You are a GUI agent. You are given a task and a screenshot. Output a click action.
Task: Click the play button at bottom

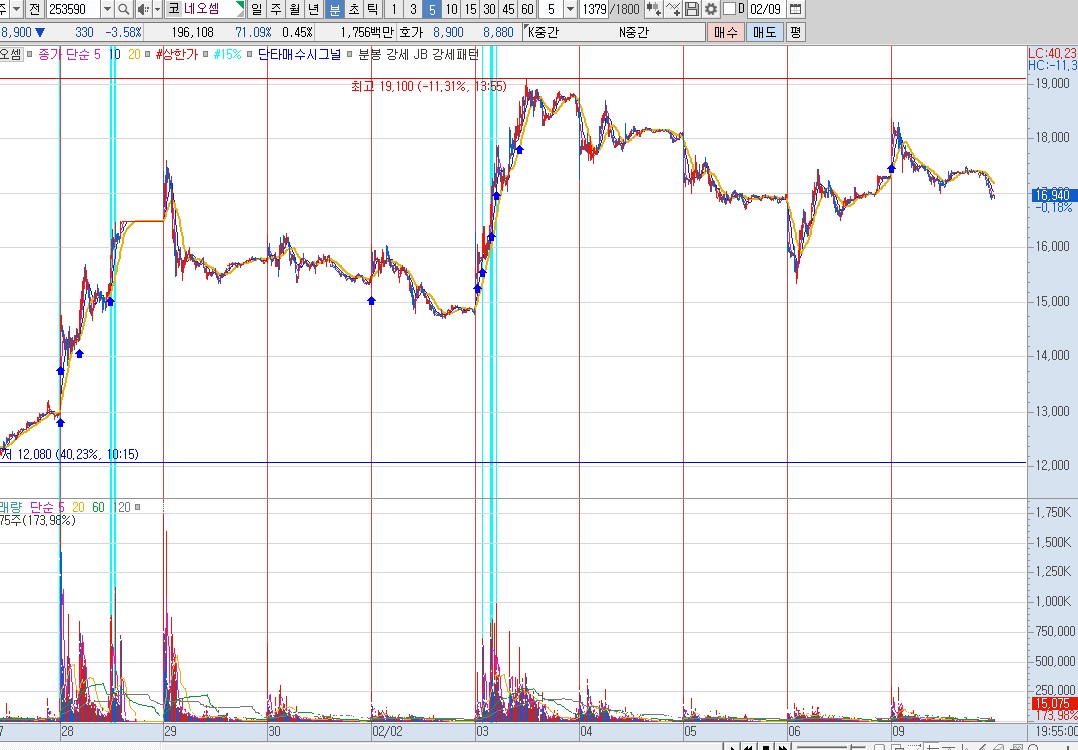pyautogui.click(x=732, y=747)
